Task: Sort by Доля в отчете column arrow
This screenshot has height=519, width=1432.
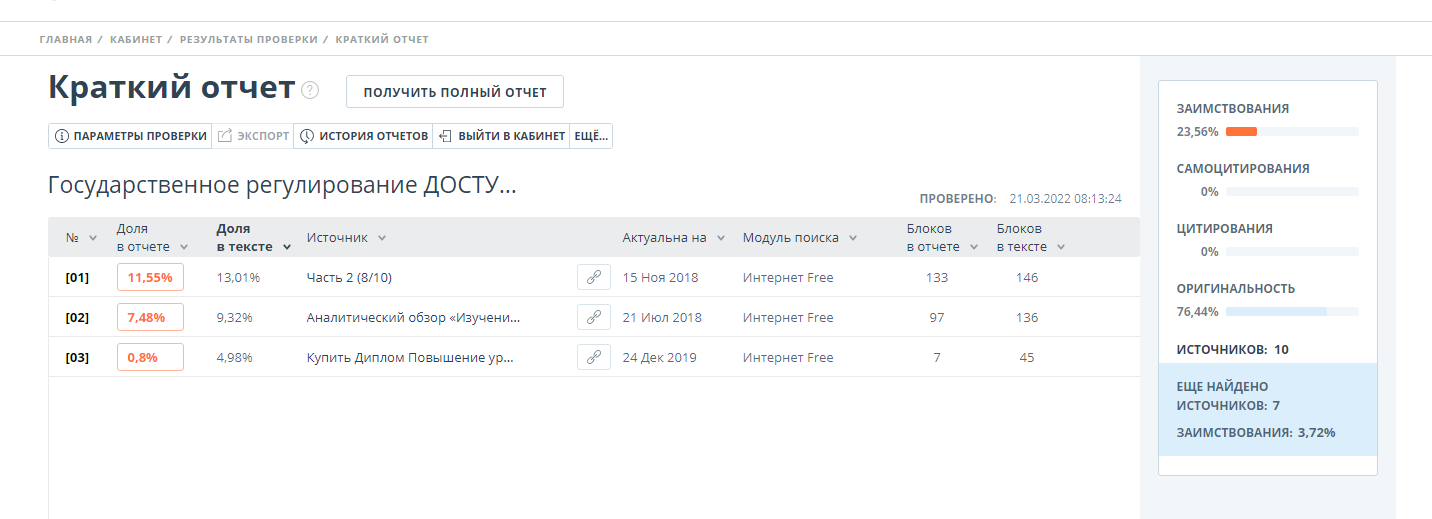Action: tap(184, 247)
